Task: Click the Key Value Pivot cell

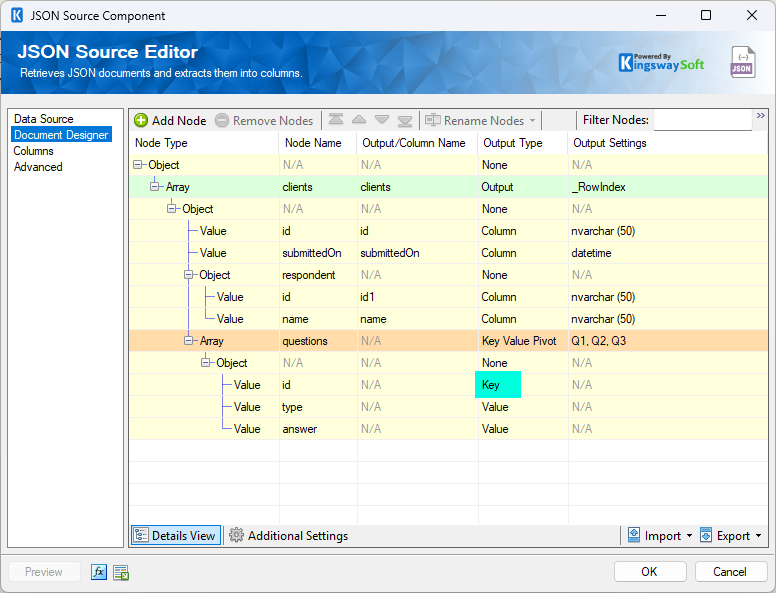Action: pyautogui.click(x=523, y=341)
